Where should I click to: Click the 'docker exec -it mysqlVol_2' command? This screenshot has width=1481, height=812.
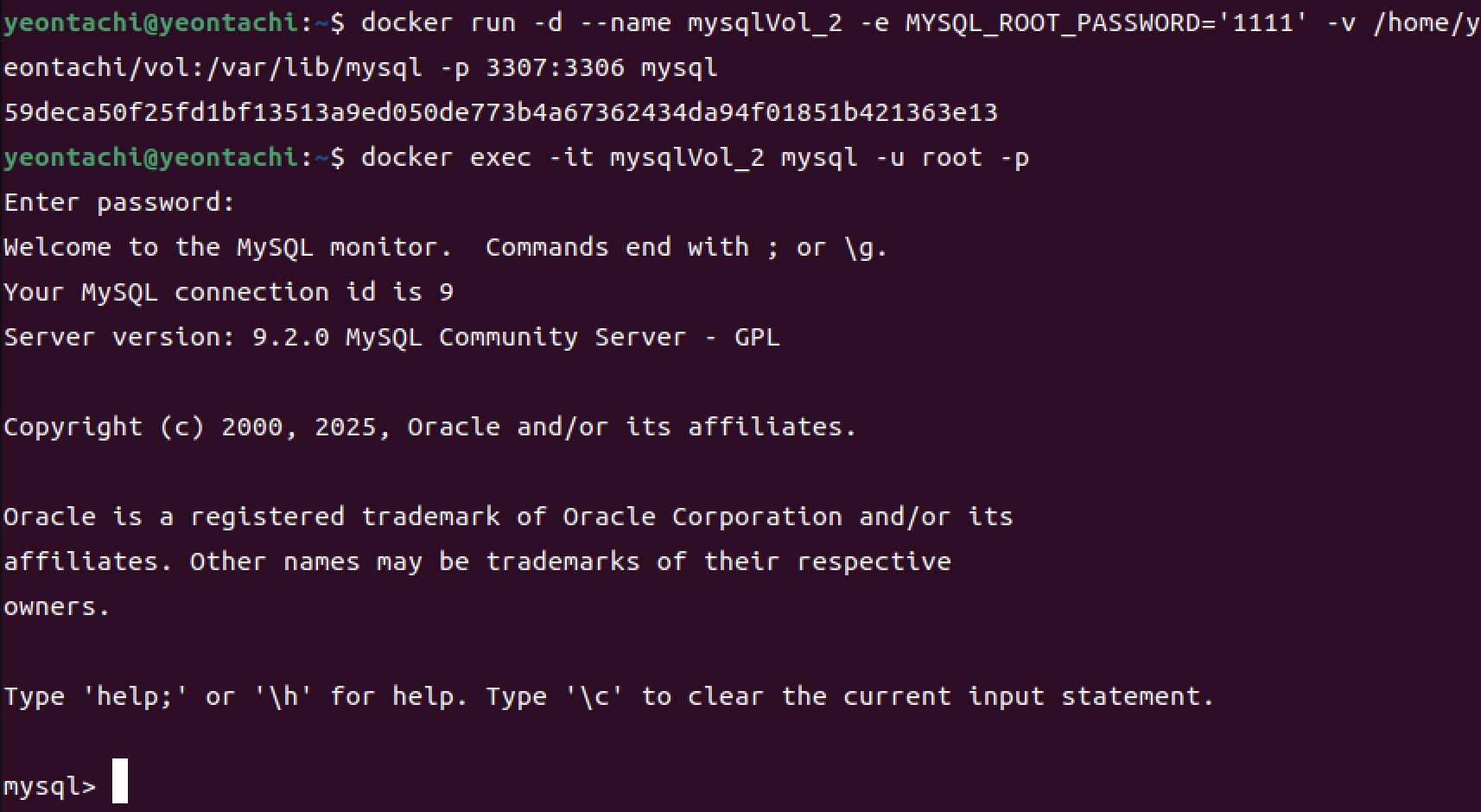click(x=563, y=157)
